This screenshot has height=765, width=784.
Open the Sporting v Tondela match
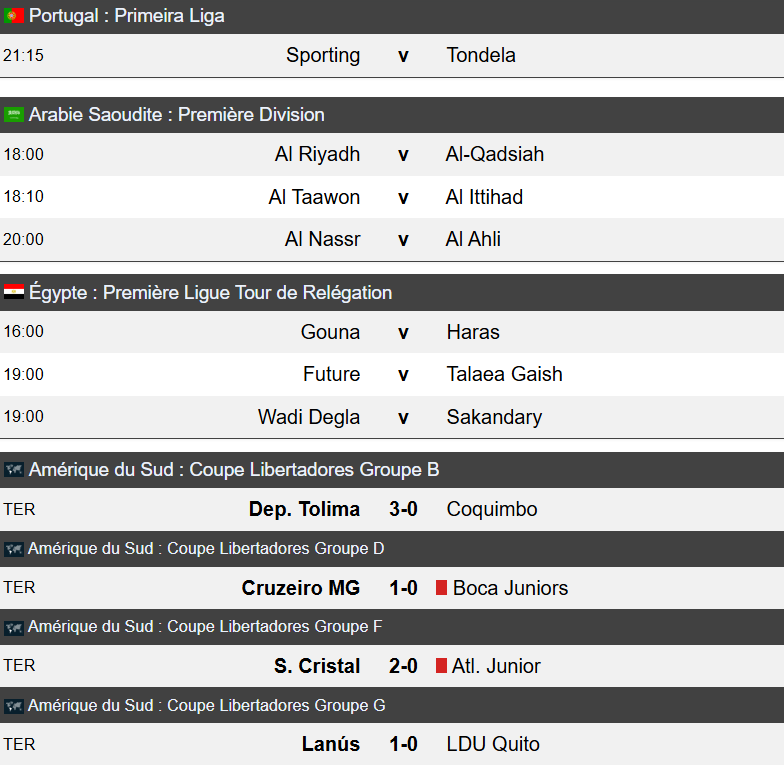(403, 55)
